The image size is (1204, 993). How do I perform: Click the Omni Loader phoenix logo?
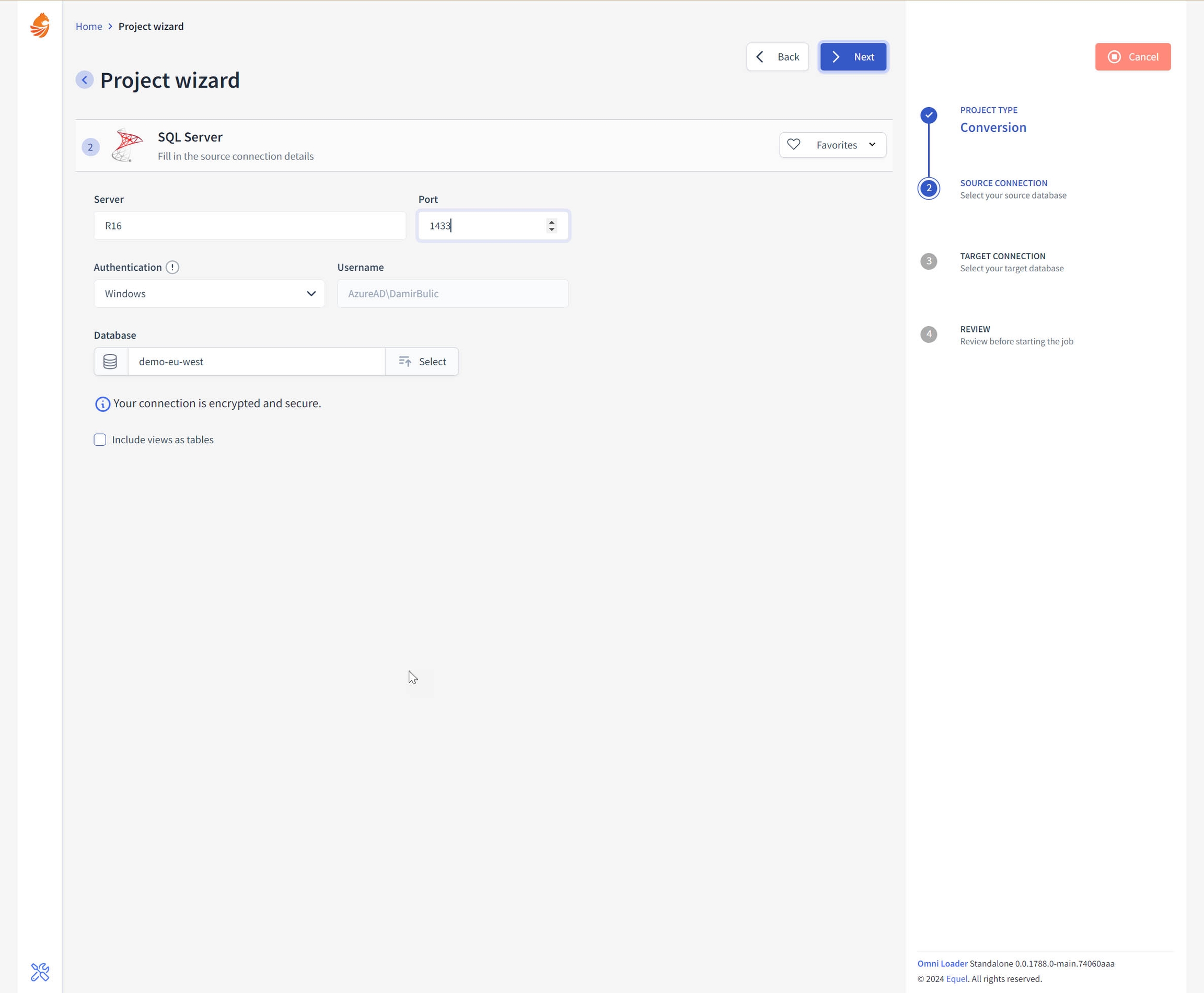point(40,26)
